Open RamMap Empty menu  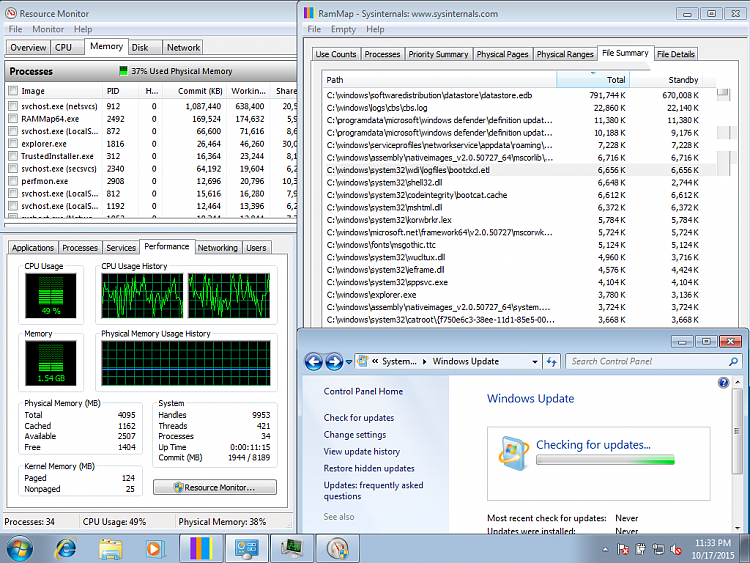[343, 29]
